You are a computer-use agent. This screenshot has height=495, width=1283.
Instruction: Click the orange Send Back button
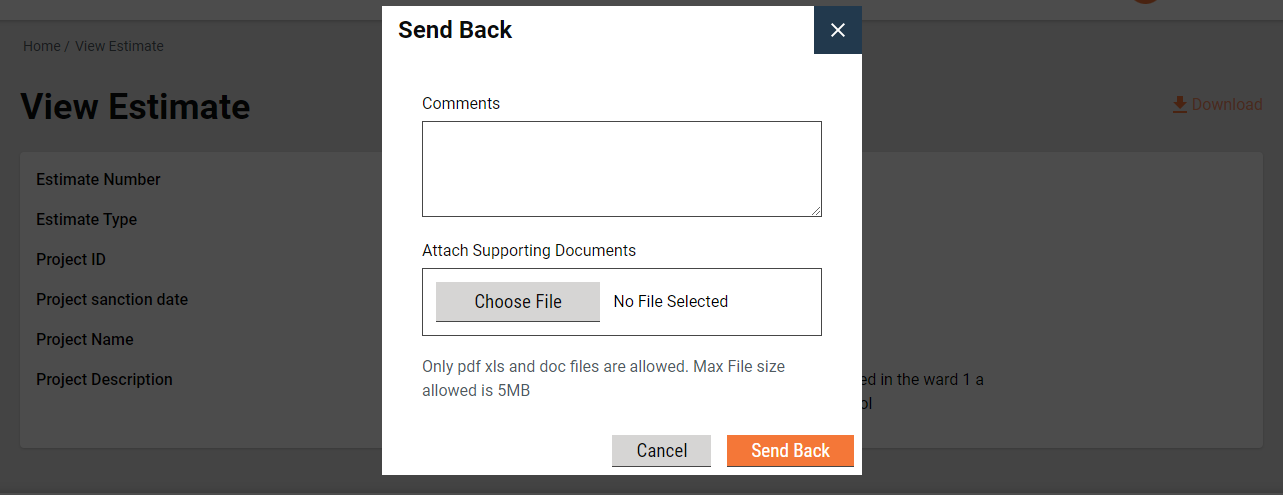(790, 451)
